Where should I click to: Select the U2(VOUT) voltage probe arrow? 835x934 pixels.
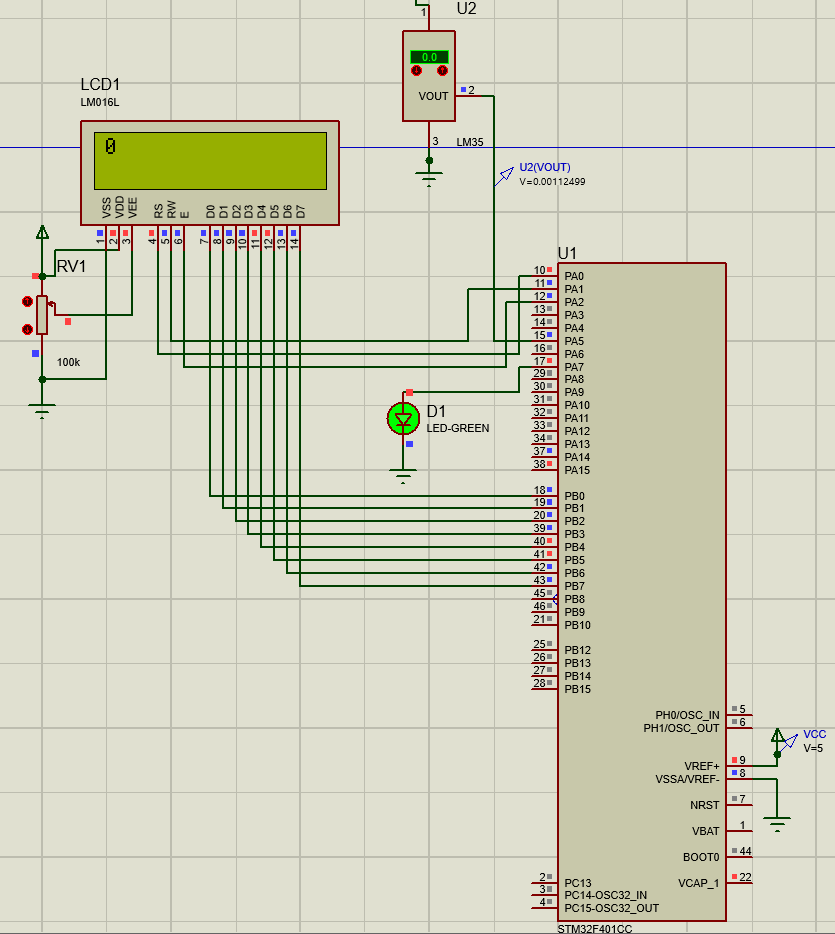[x=504, y=176]
